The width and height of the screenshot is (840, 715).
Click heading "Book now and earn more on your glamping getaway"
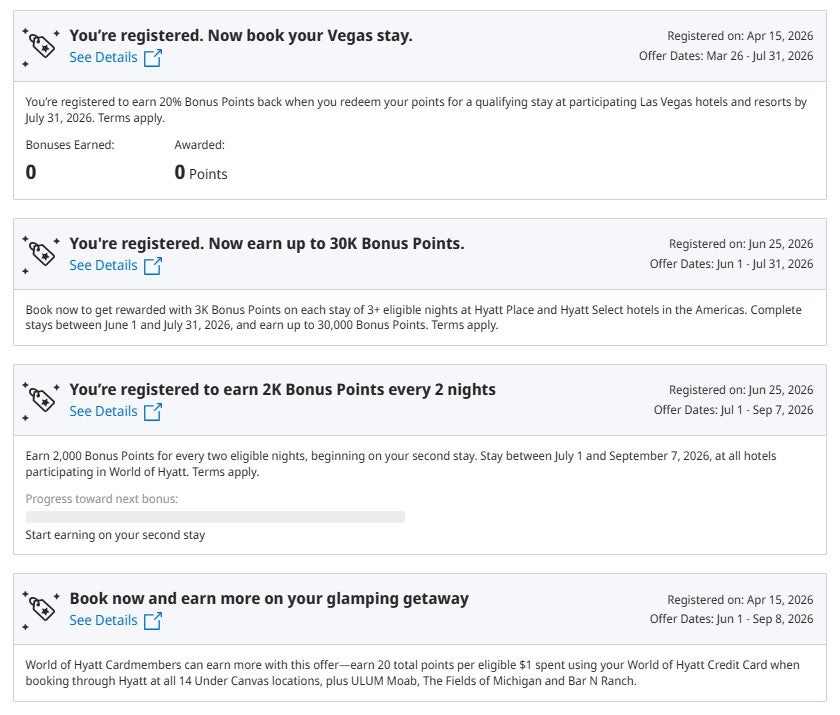(269, 598)
